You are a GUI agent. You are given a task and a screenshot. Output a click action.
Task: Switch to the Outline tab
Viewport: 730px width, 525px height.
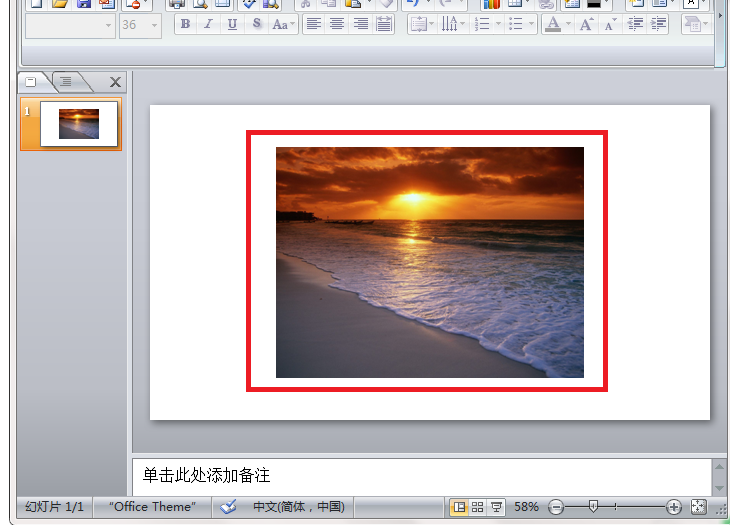point(68,82)
